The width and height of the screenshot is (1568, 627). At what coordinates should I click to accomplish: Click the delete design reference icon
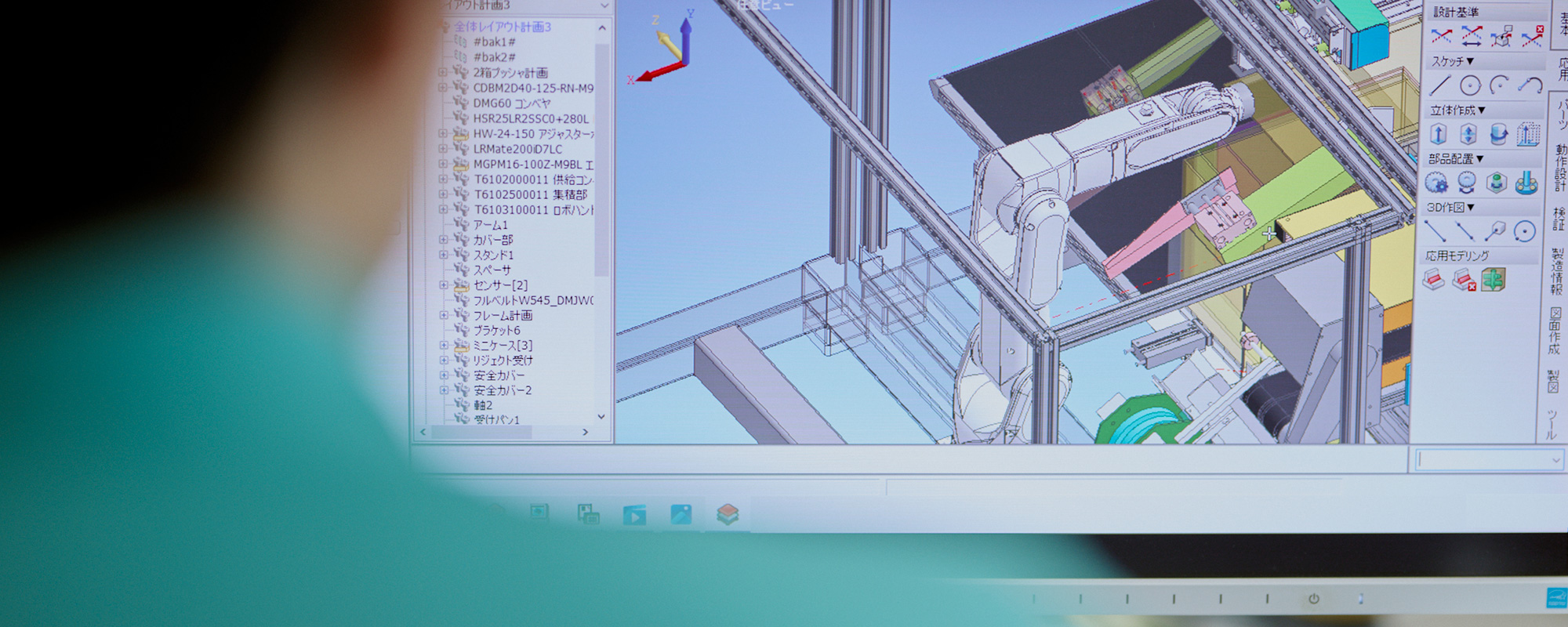click(x=1531, y=36)
